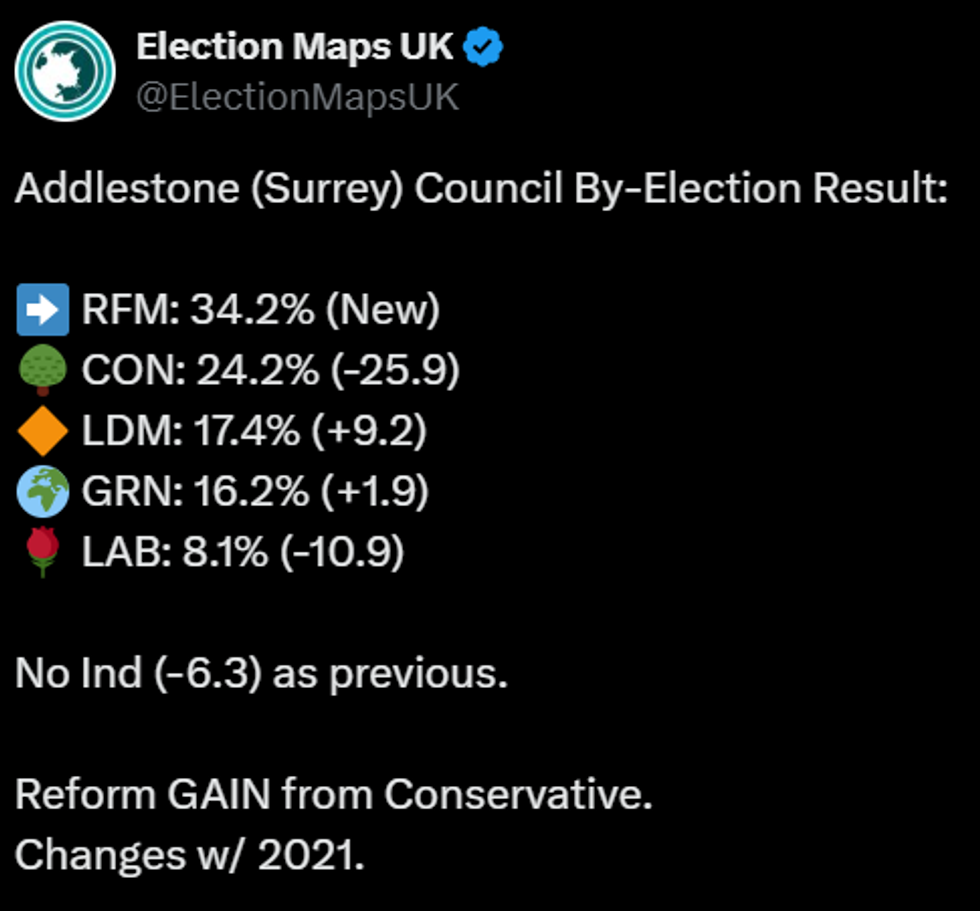
Task: Click the "(New)" label on RFM line
Action: coord(382,311)
